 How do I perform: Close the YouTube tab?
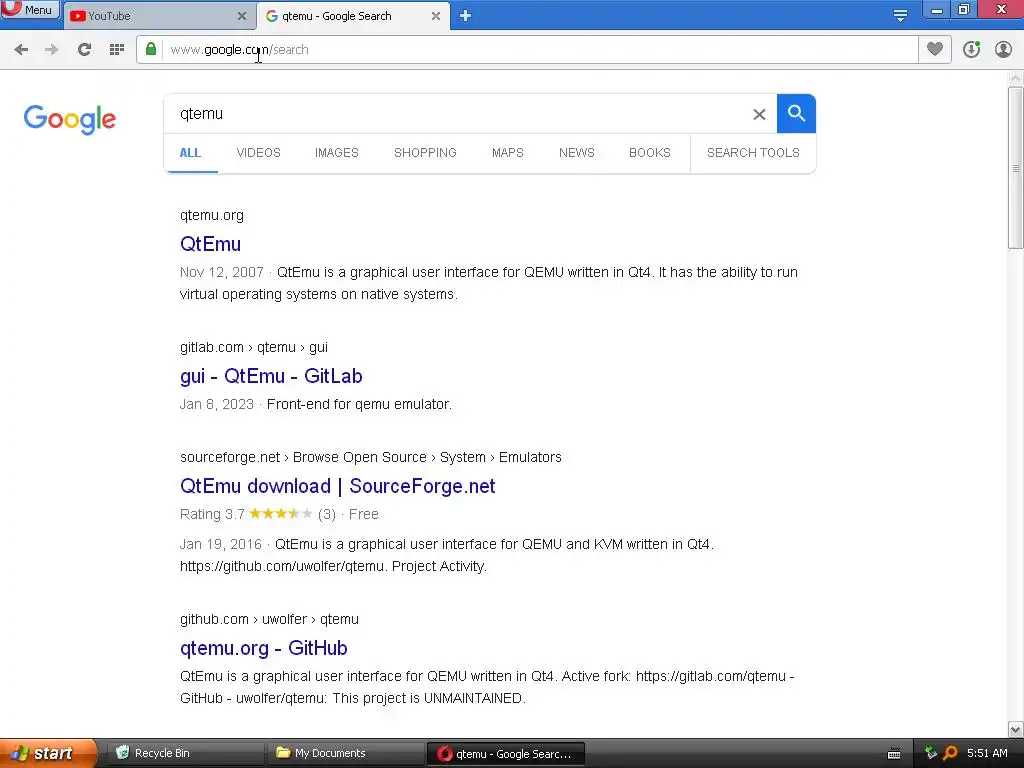pyautogui.click(x=242, y=16)
